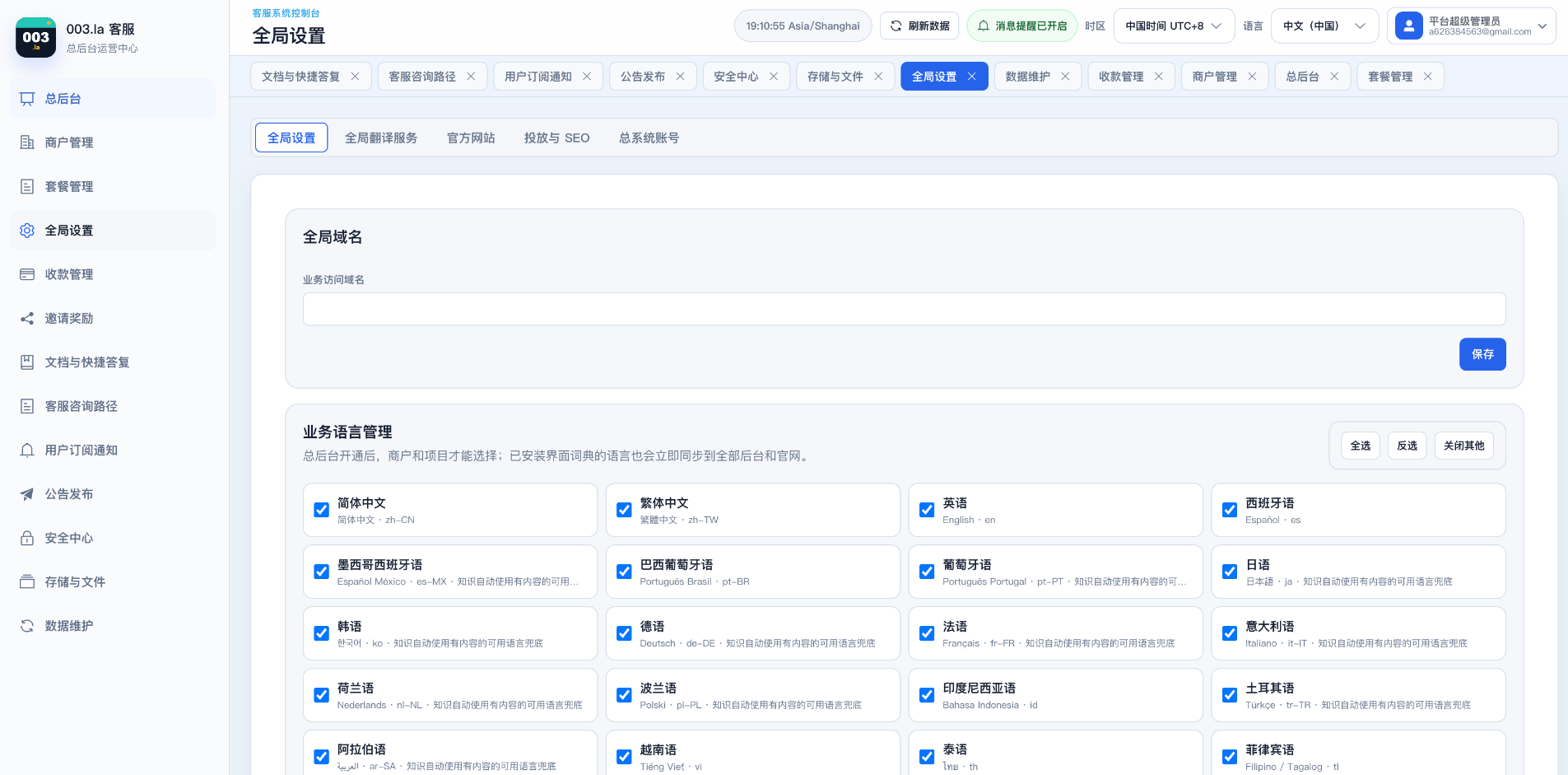Click the 客服咨询路径 list icon
1568x775 pixels.
tap(27, 406)
